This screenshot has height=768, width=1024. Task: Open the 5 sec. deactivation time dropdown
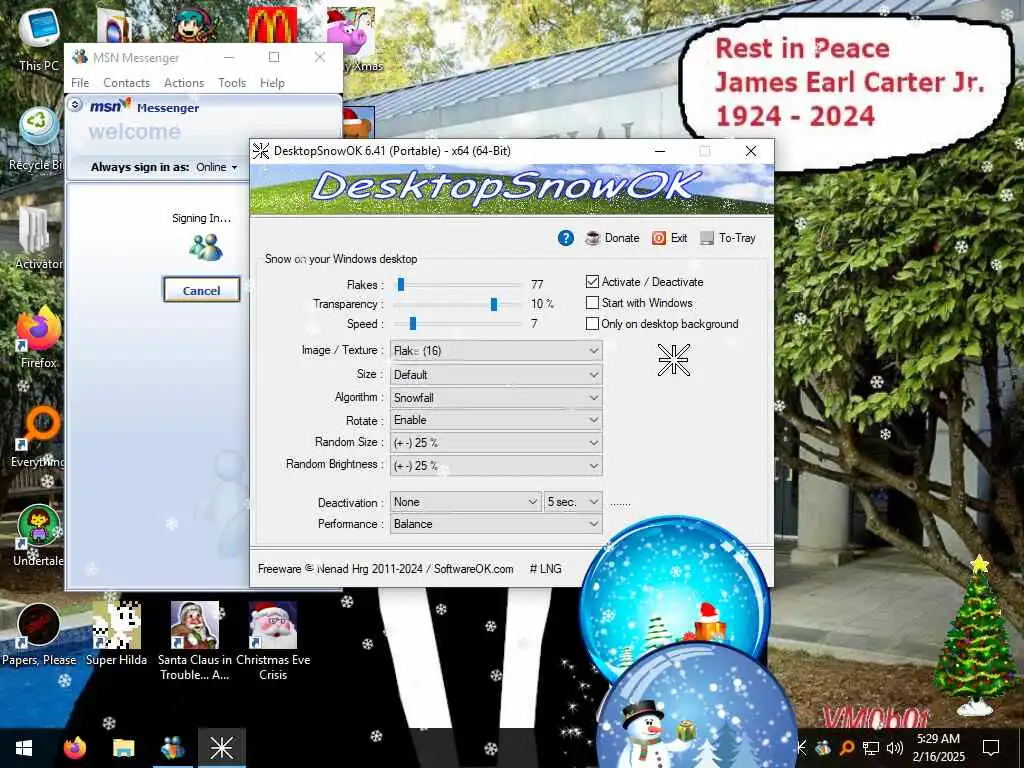pos(573,502)
